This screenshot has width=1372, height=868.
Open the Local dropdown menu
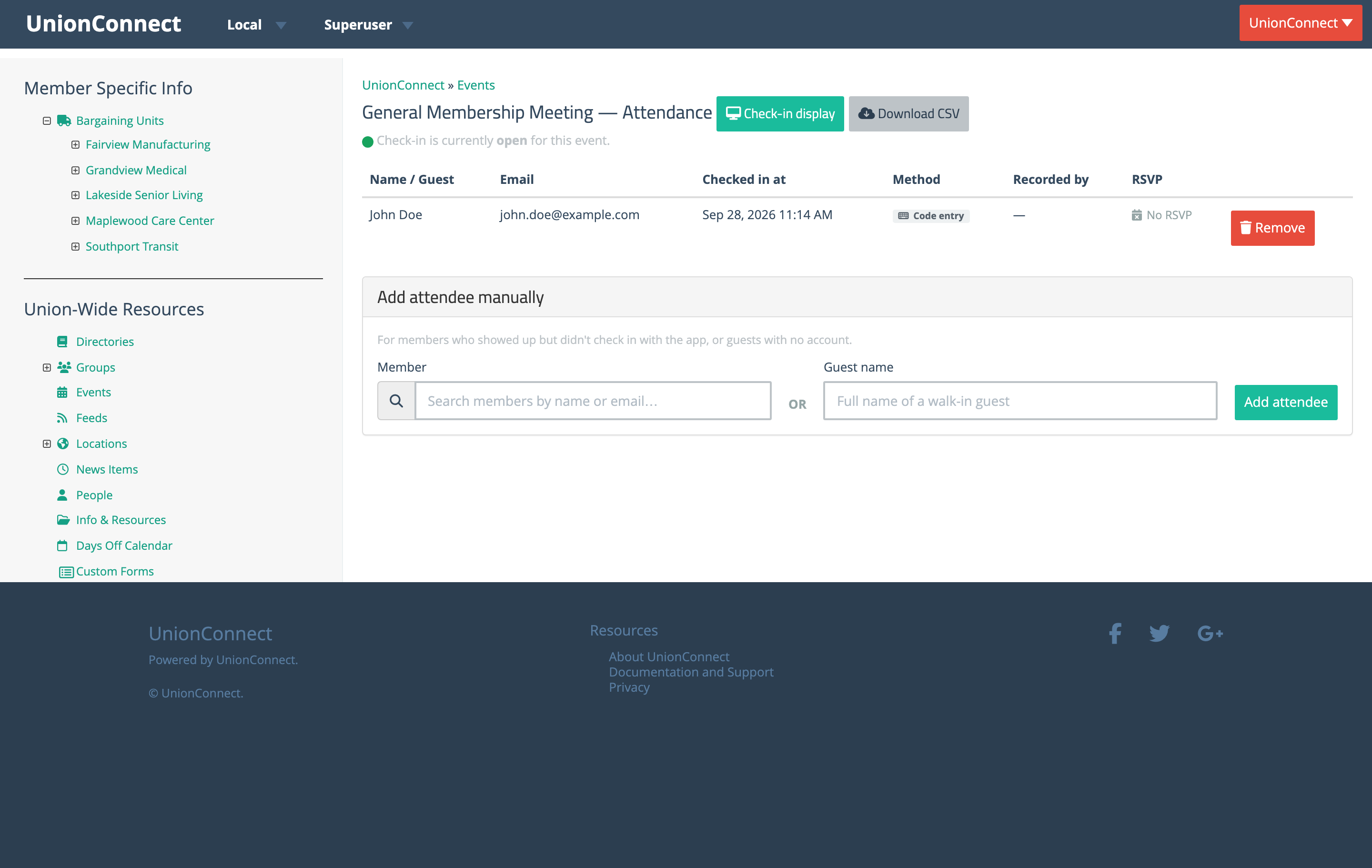(x=256, y=24)
